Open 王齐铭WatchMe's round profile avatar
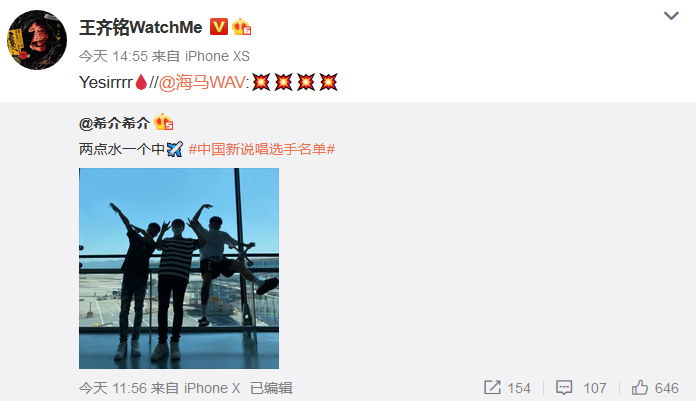 37,40
